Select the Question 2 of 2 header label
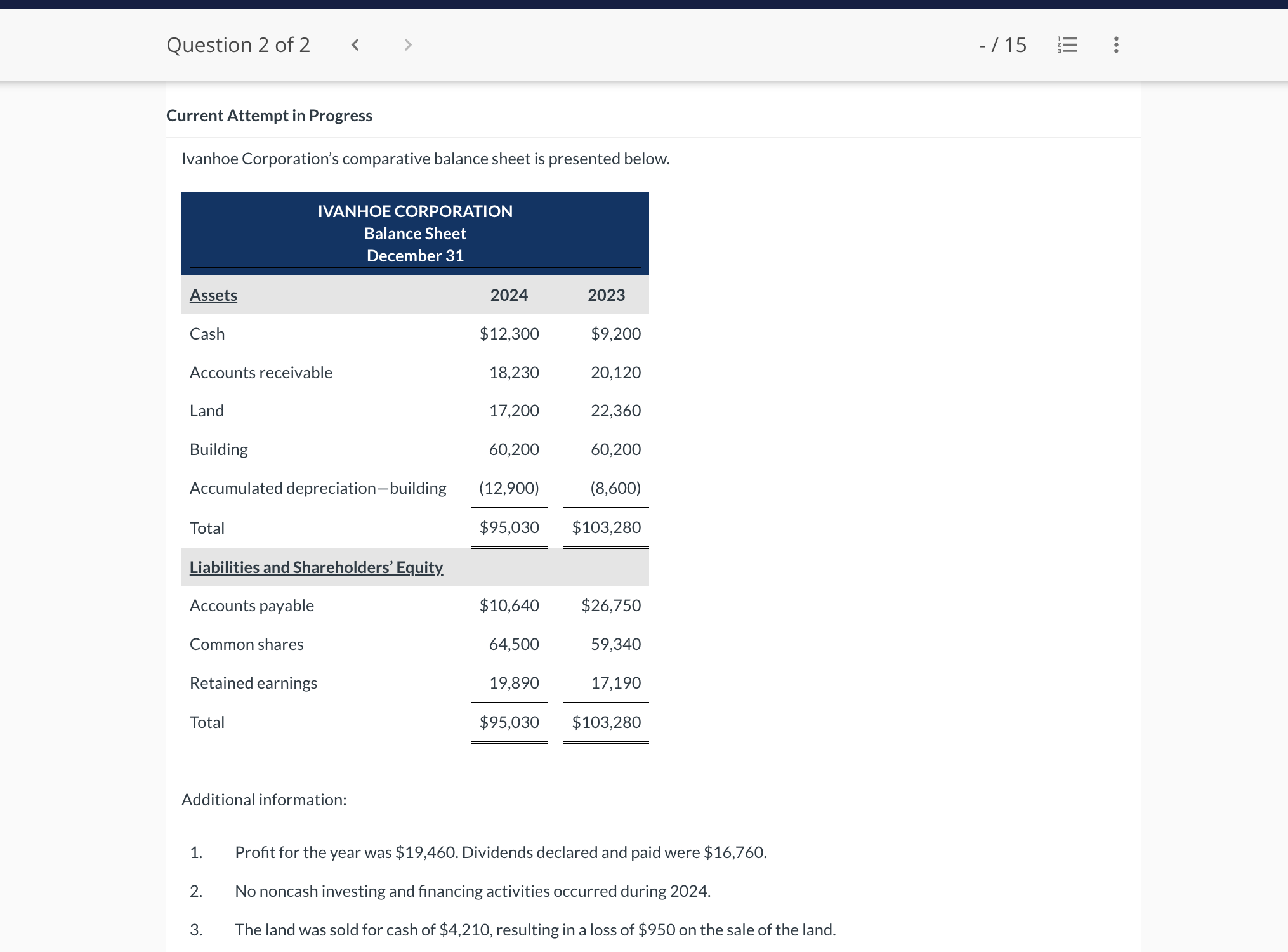Viewport: 1288px width, 952px height. click(239, 44)
